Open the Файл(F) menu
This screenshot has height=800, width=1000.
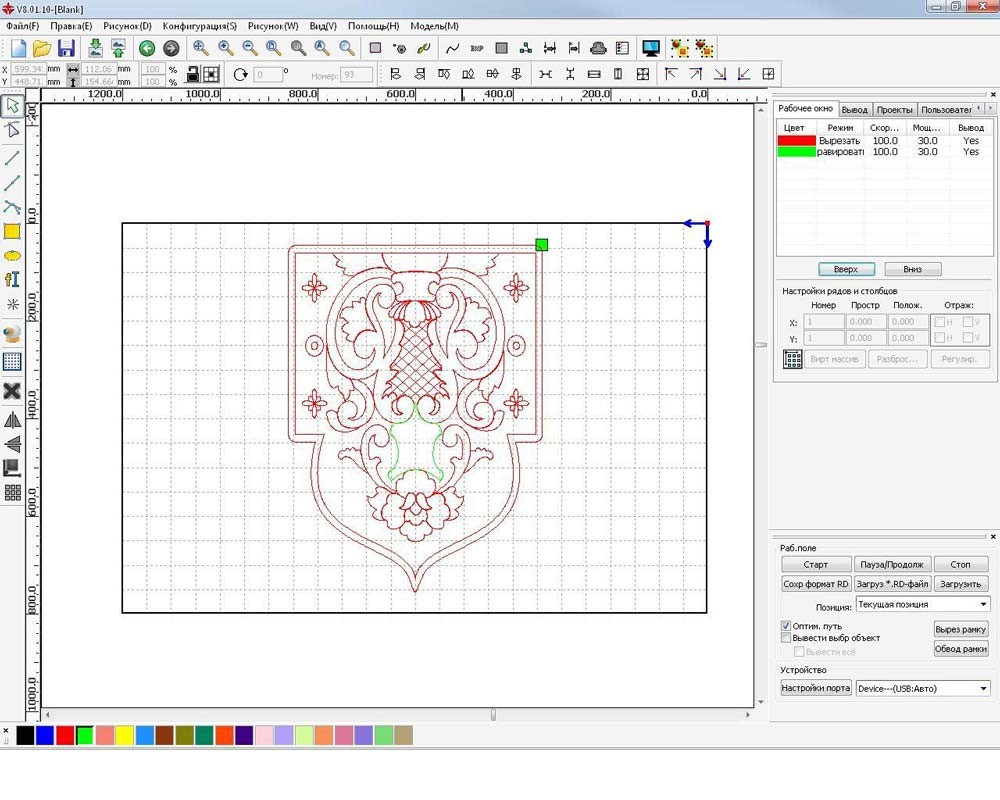point(22,26)
